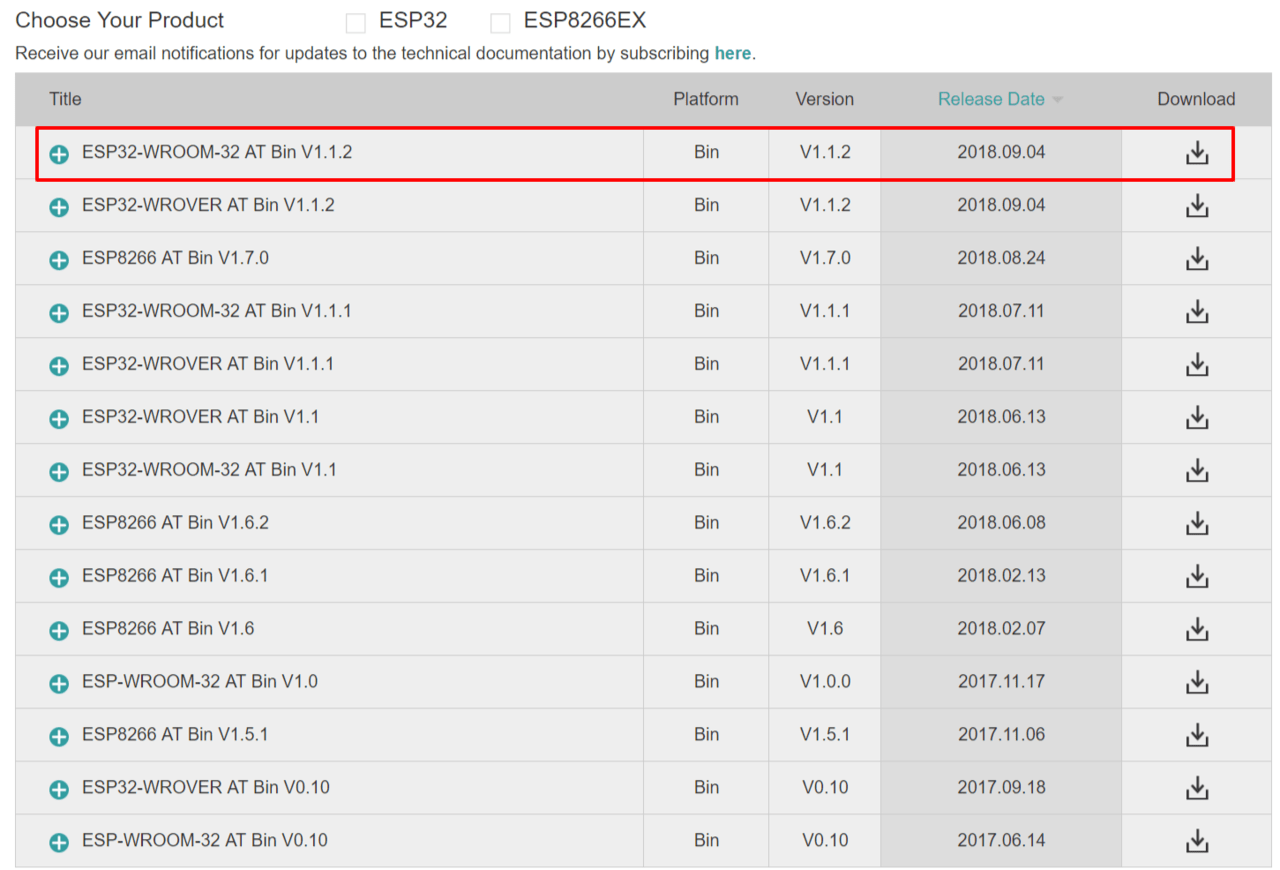The height and width of the screenshot is (870, 1280).
Task: Click the ESP8266 AT Bin V1.6.1 title
Action: coord(175,575)
